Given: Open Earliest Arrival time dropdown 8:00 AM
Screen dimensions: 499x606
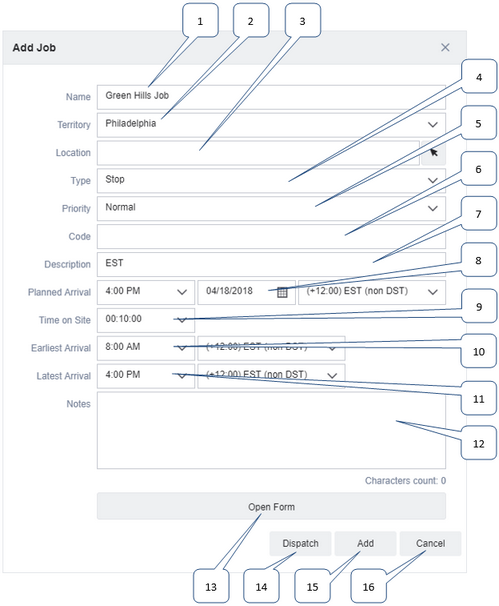Looking at the screenshot, I should tap(146, 348).
